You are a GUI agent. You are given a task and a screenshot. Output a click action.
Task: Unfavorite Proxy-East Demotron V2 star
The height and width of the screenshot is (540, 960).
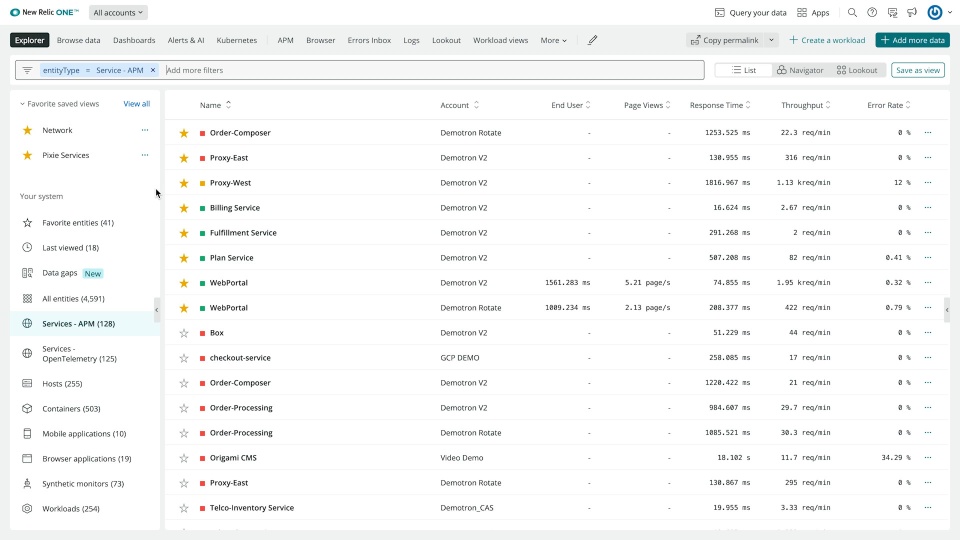(184, 158)
